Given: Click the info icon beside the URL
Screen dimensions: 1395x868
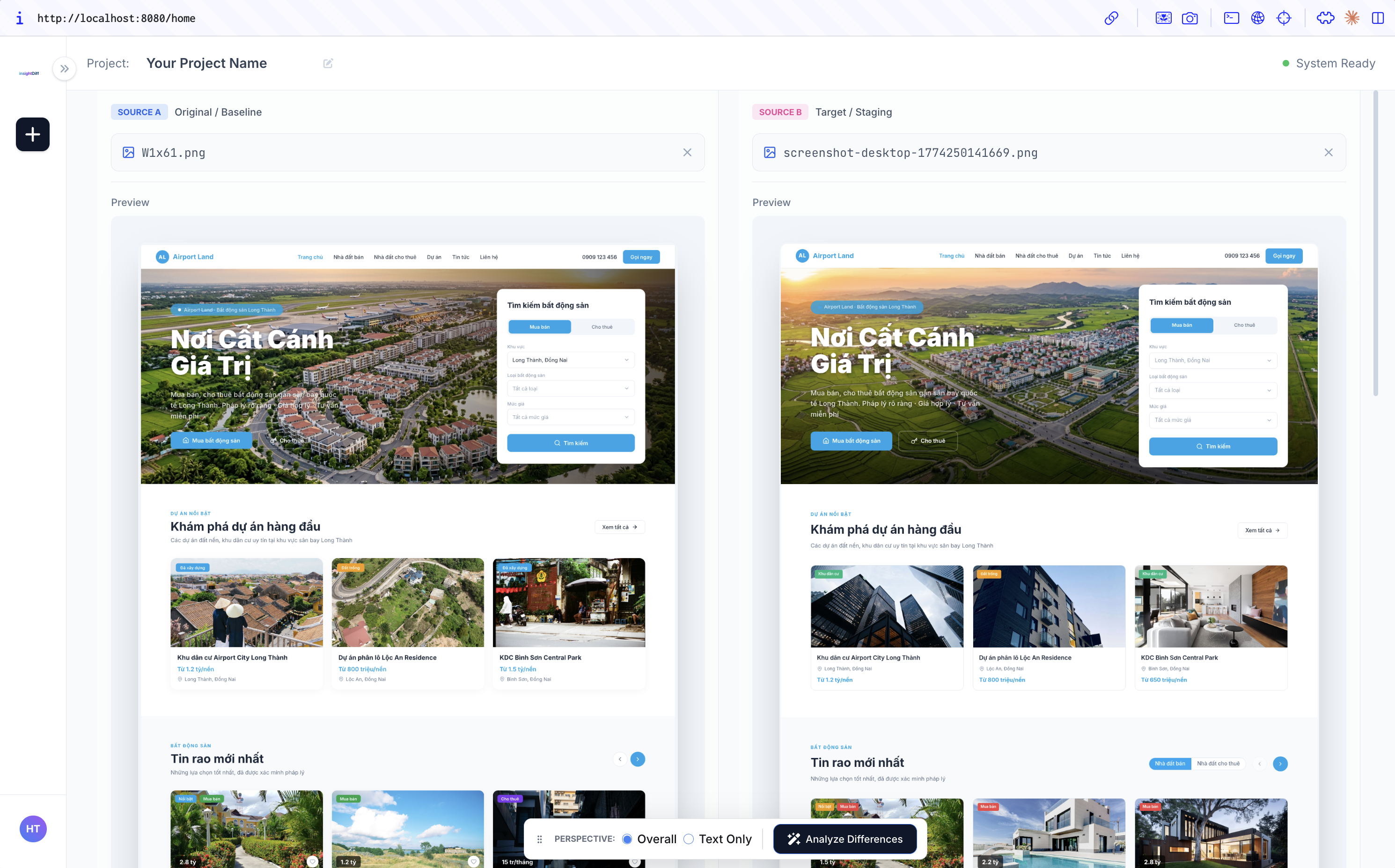Looking at the screenshot, I should tap(20, 18).
